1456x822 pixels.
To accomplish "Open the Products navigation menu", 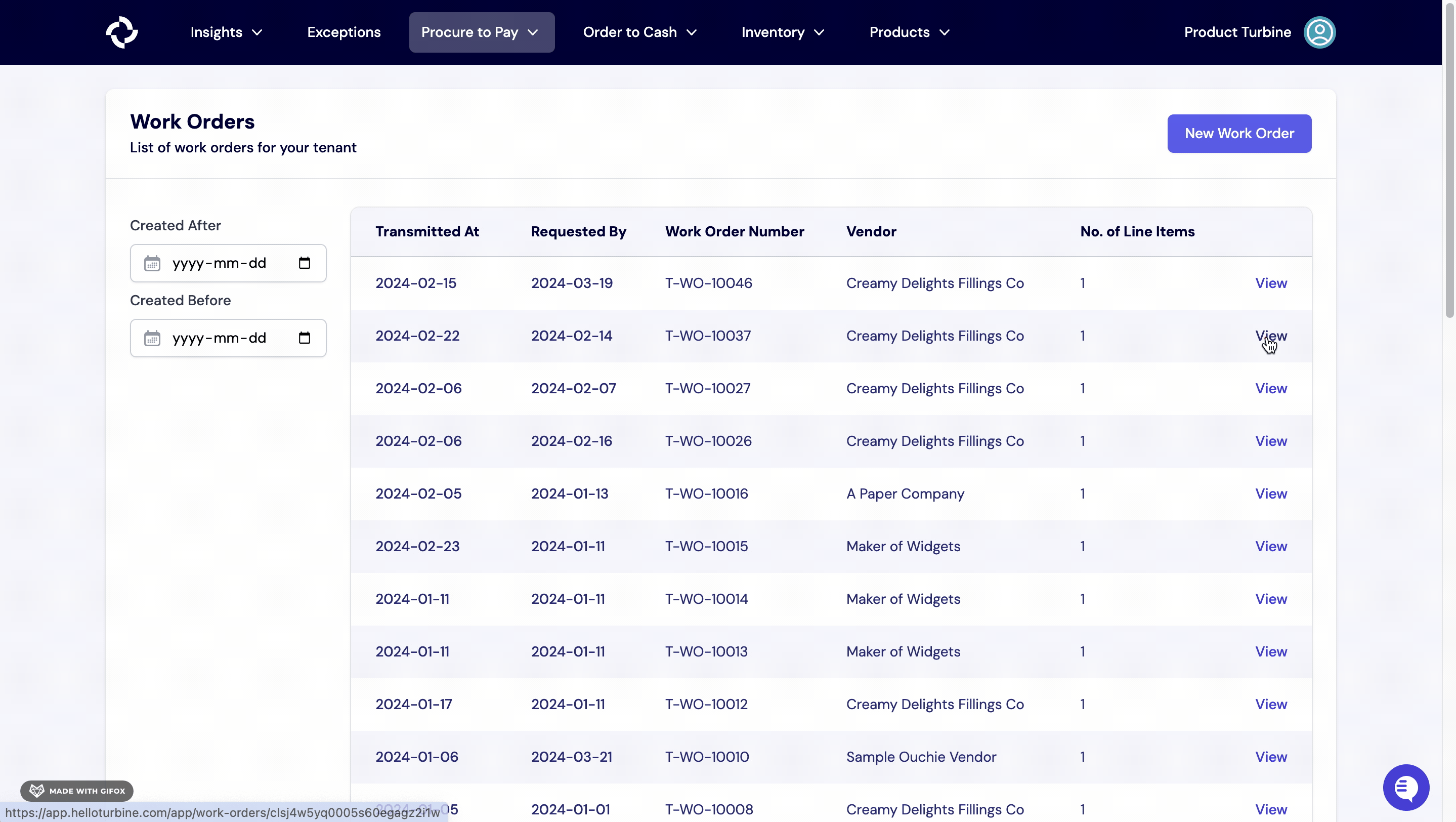I will click(909, 32).
